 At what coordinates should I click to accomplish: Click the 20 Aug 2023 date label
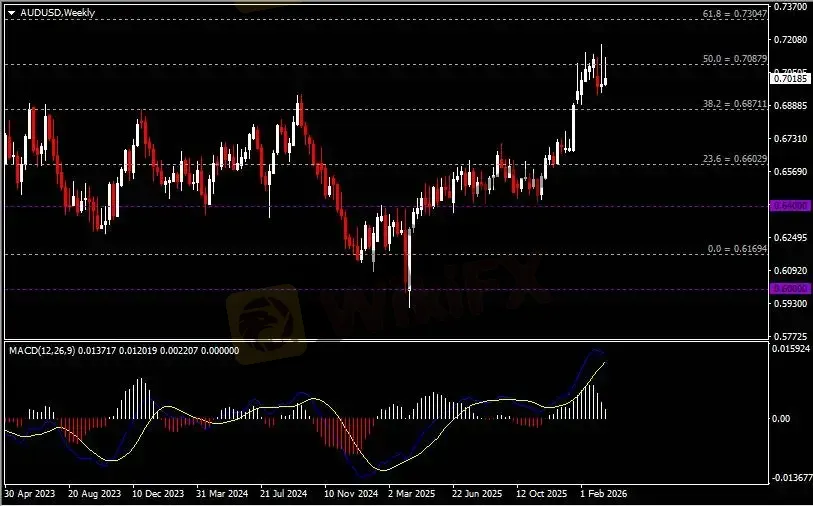tap(94, 494)
